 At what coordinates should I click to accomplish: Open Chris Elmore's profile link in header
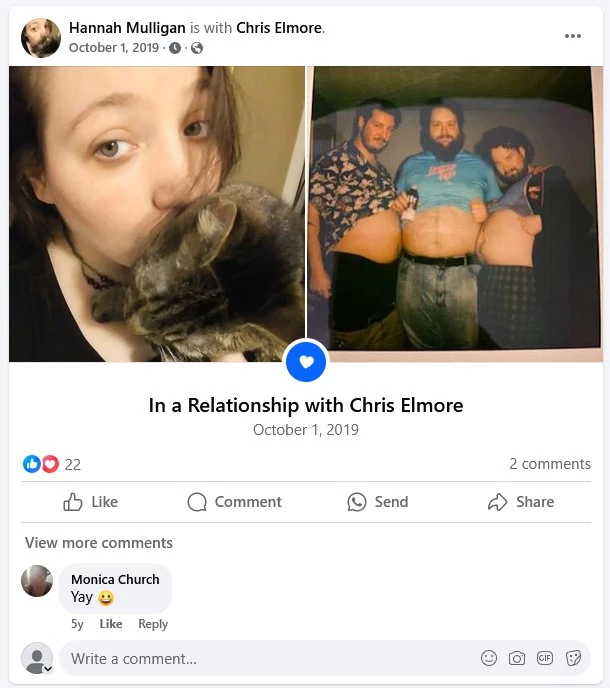279,28
